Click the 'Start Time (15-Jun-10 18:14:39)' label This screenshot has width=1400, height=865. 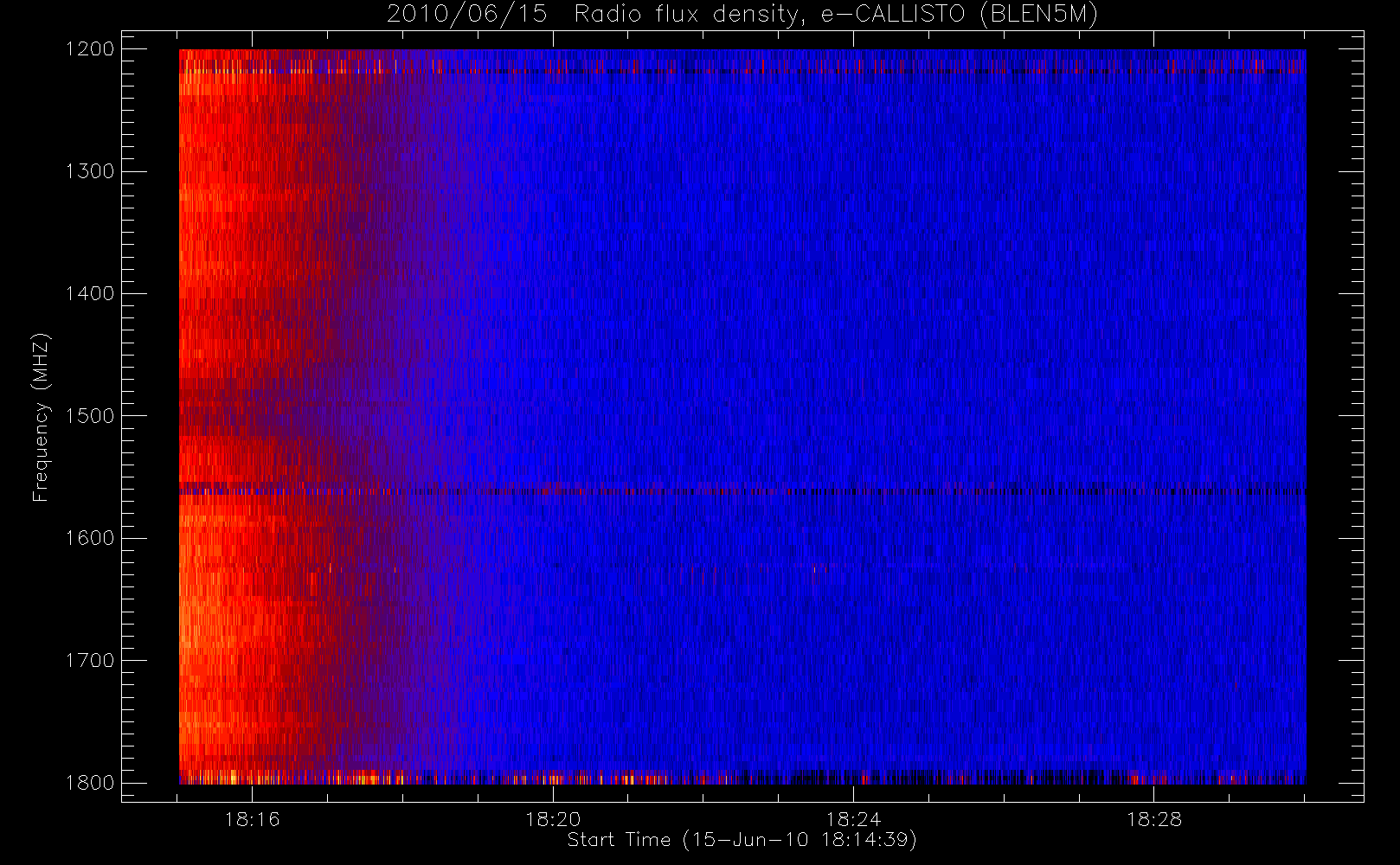click(742, 840)
